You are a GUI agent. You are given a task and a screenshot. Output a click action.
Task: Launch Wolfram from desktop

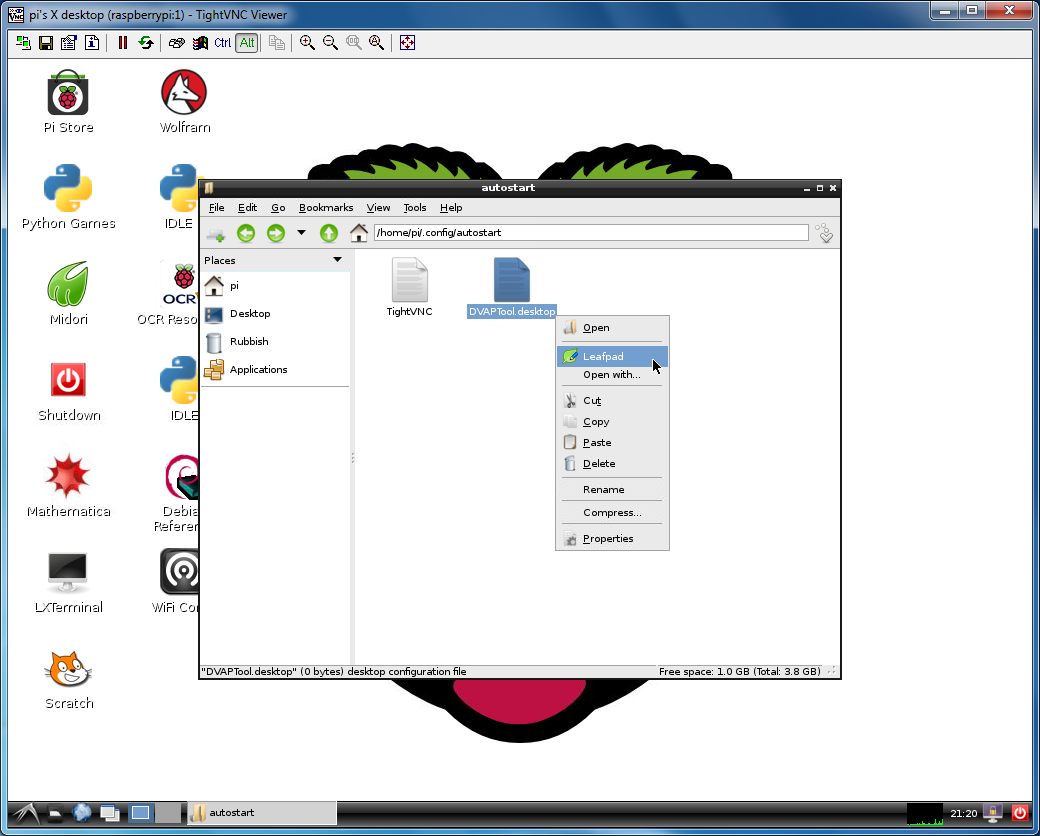(x=184, y=102)
